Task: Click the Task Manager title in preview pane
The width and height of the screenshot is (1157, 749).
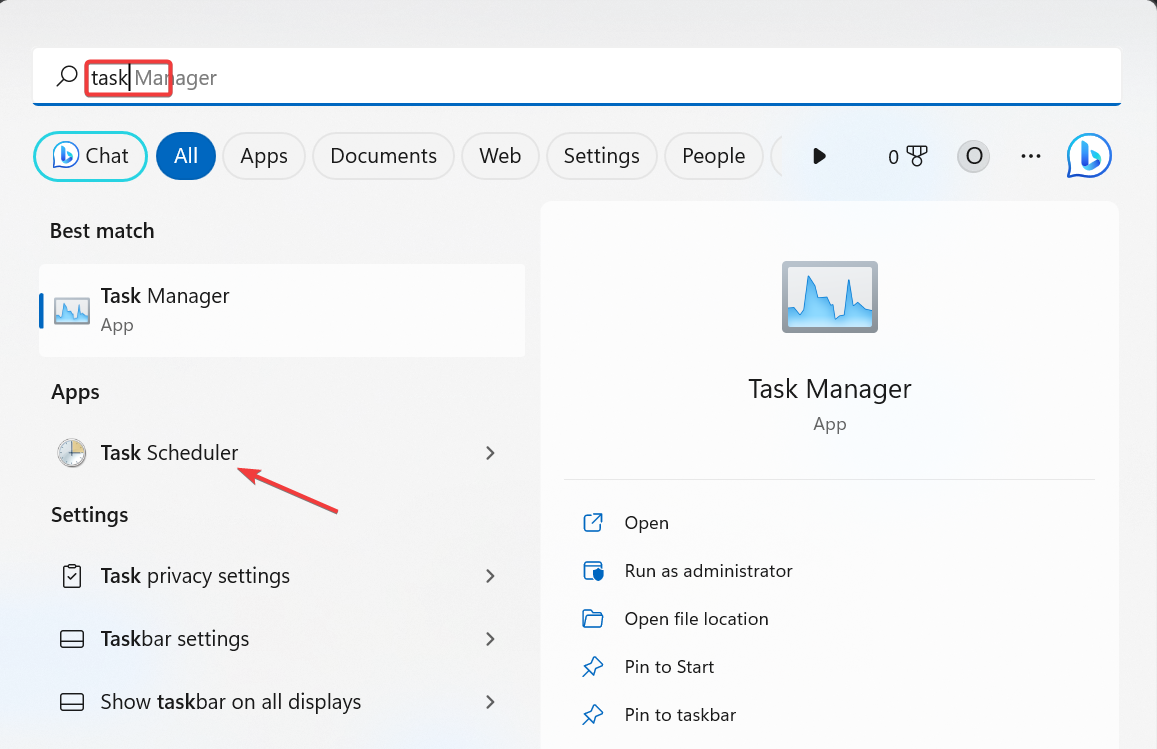Action: (x=829, y=389)
